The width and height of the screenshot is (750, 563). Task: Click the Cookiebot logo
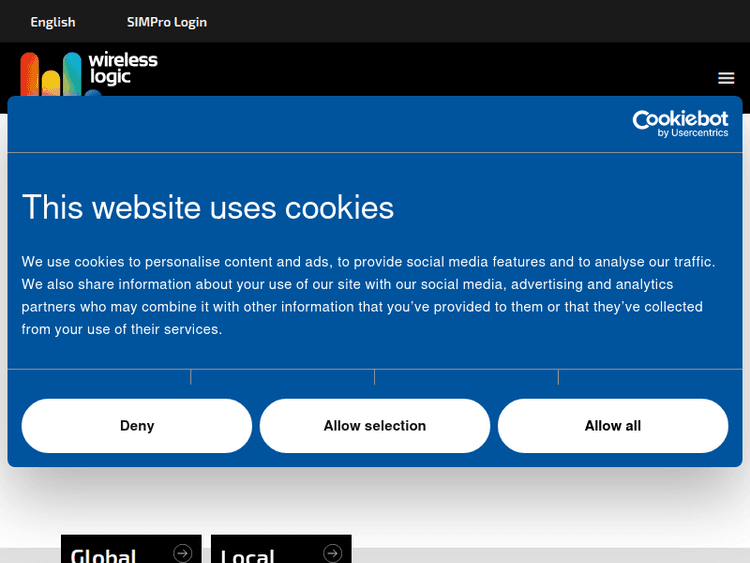click(x=680, y=120)
